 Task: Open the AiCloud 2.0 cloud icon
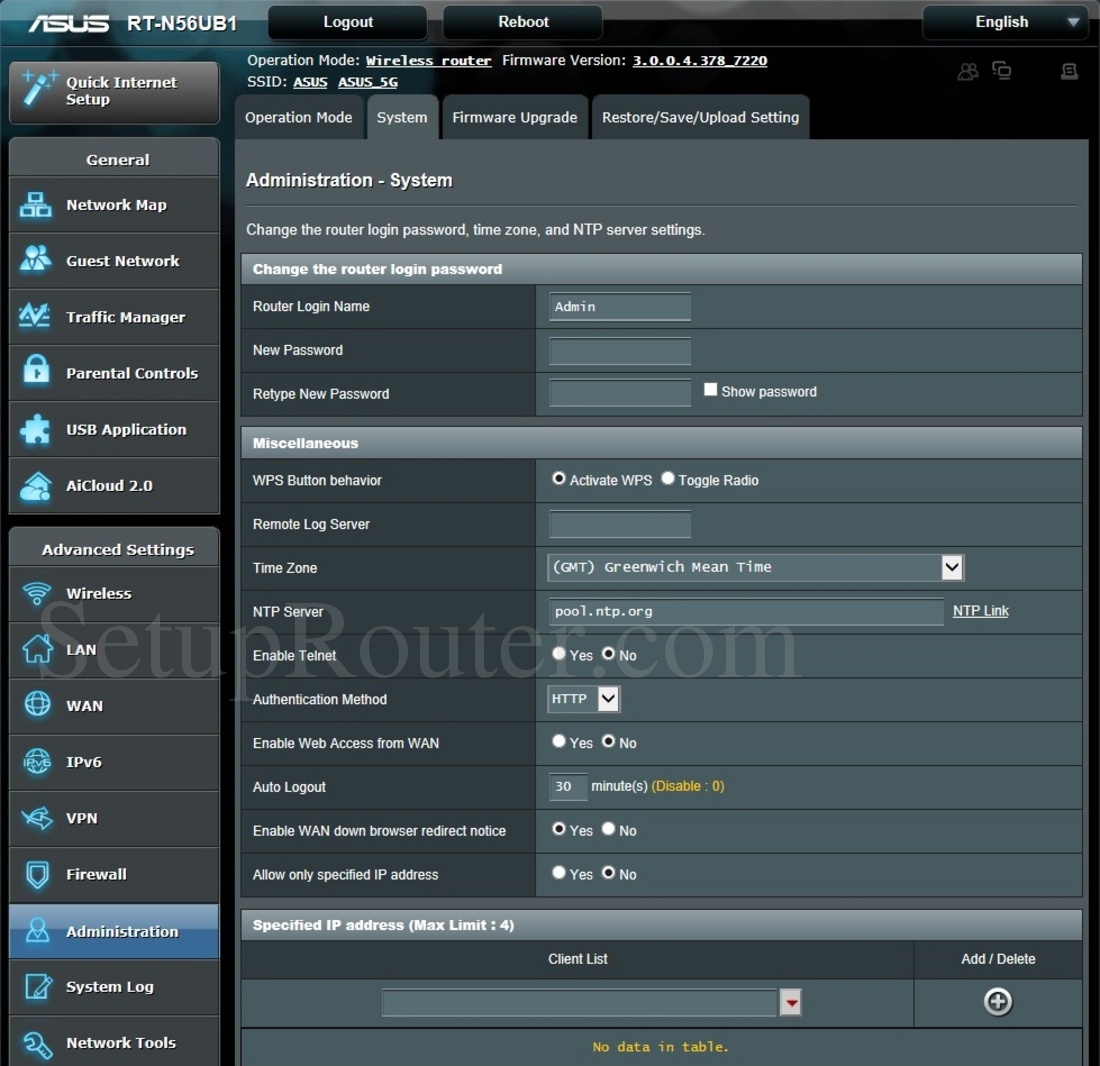36,486
